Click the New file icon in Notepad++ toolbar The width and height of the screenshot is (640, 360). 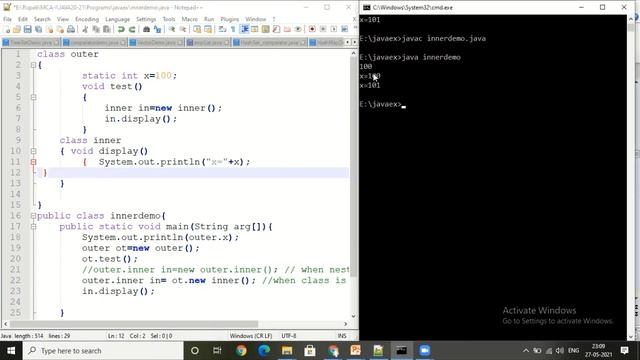click(x=6, y=29)
